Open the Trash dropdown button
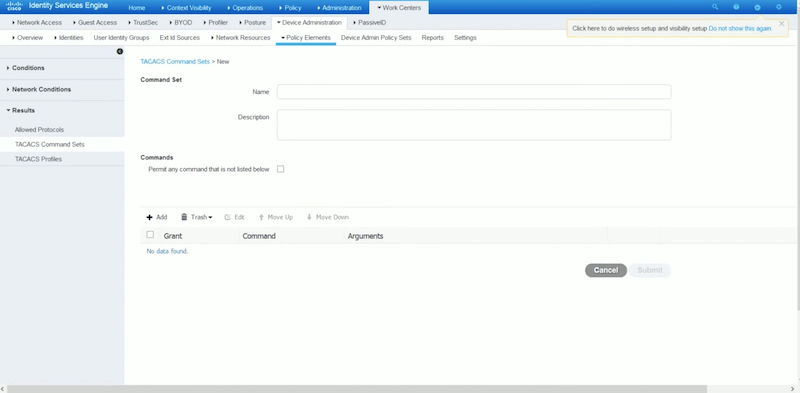 click(x=197, y=217)
